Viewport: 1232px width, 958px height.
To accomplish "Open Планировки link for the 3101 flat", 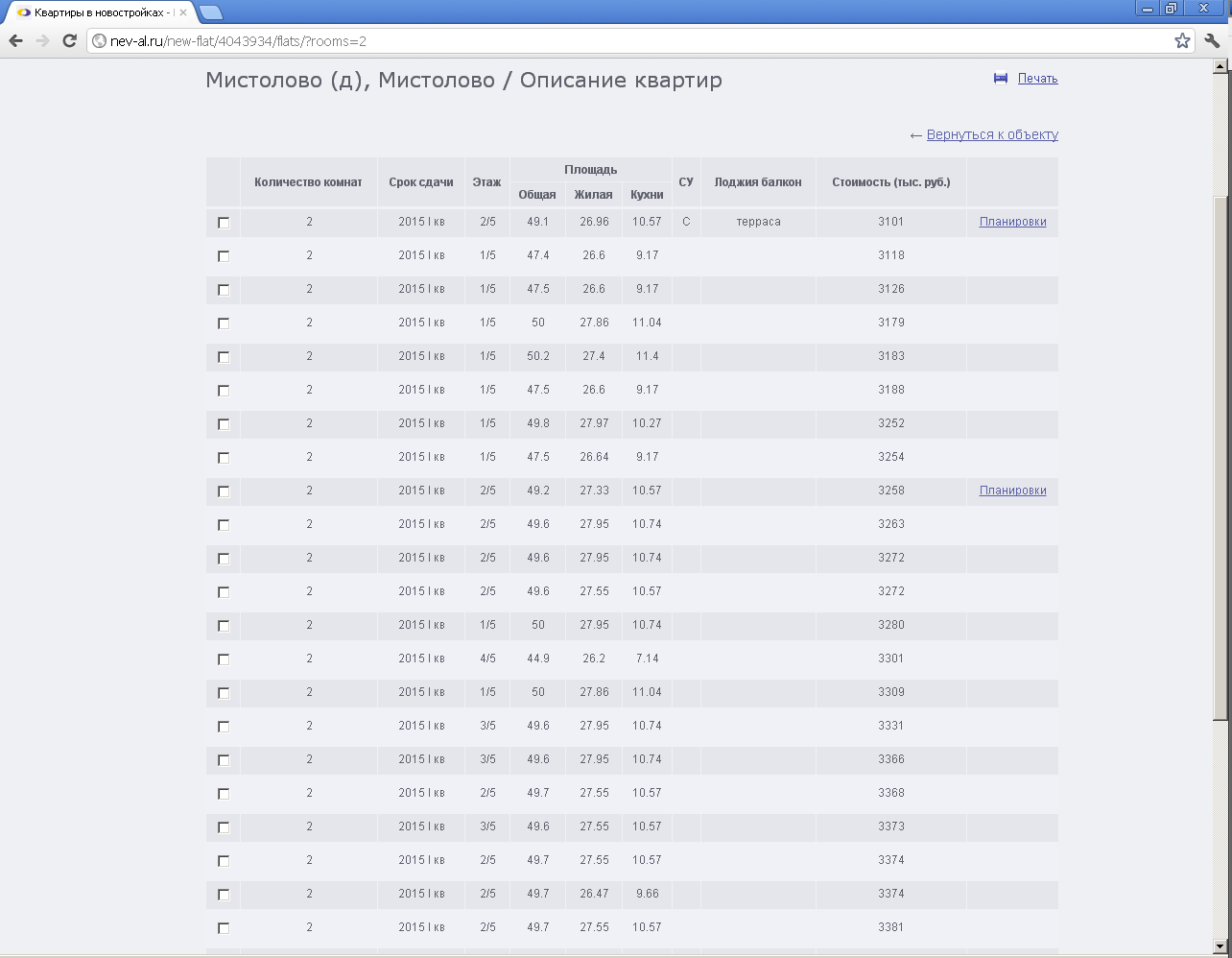I will tap(1012, 222).
